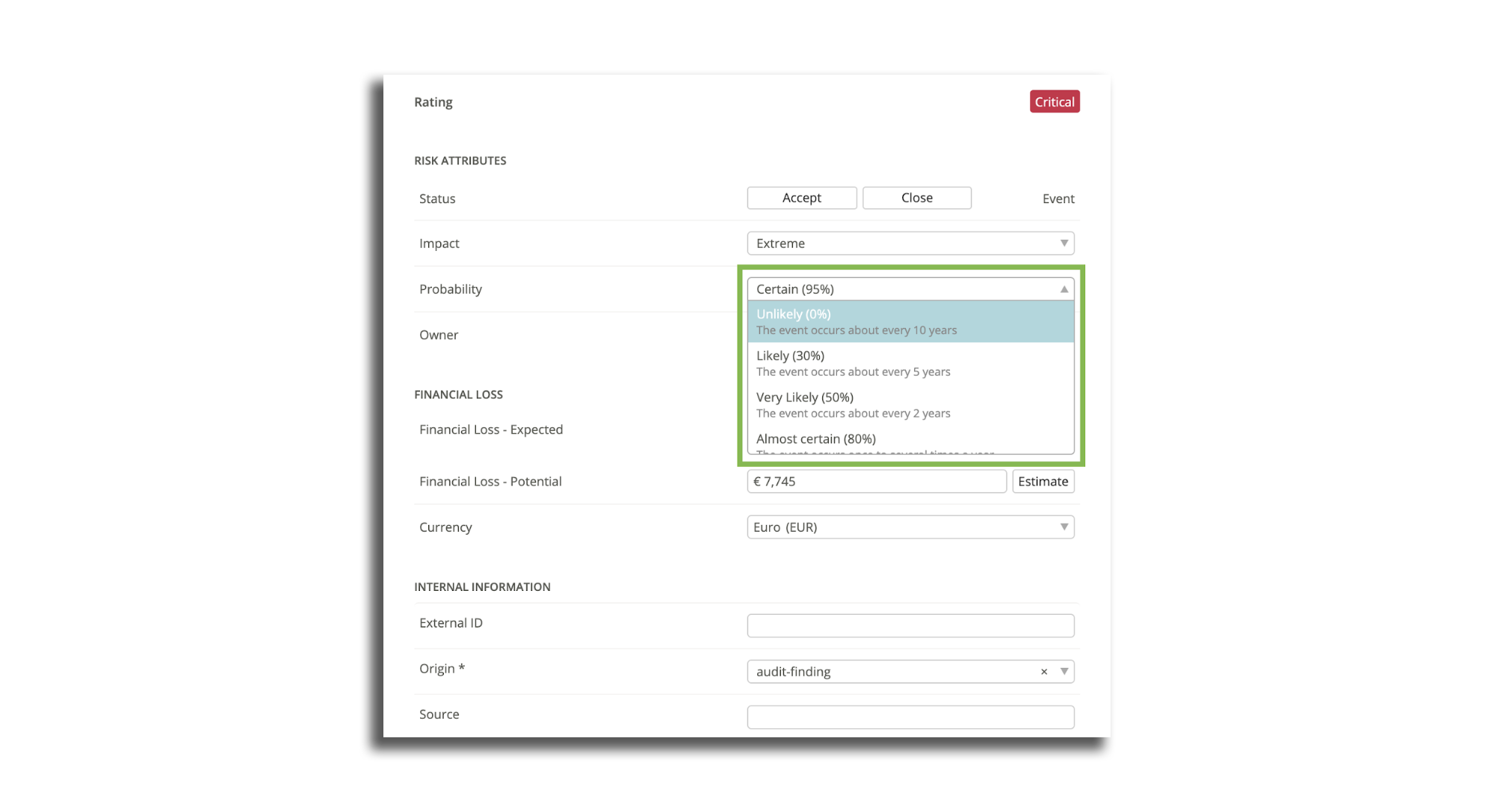Choose Likely (30%) probability option

click(x=910, y=363)
